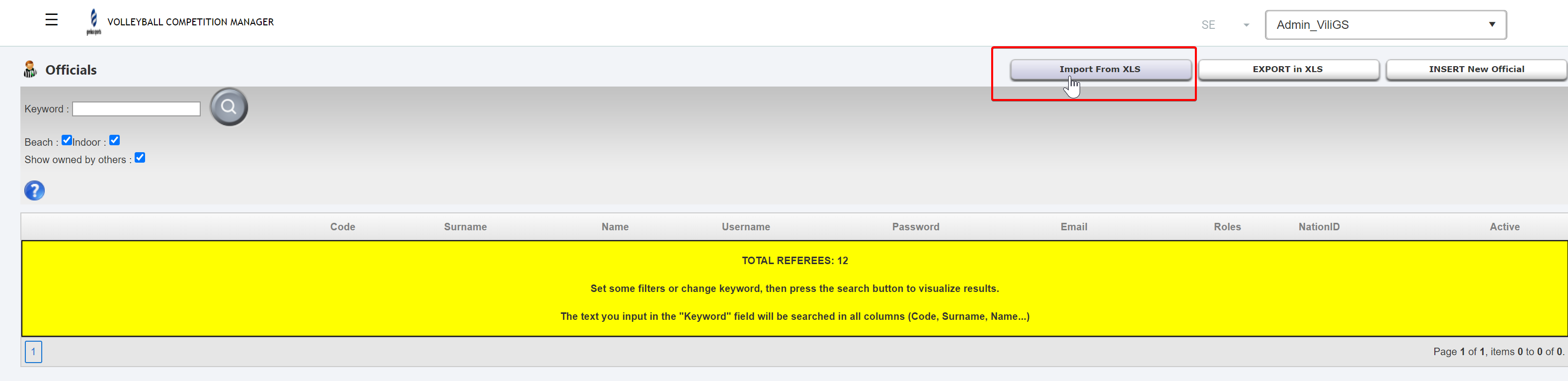1568x381 pixels.
Task: Click EXPORT in XLS button
Action: click(1288, 70)
